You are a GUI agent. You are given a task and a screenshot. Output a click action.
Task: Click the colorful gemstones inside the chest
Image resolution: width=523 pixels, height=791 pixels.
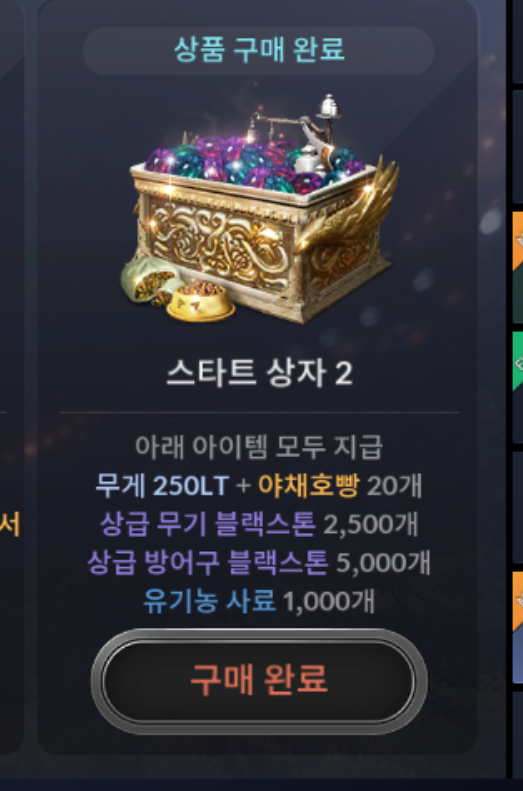[252, 162]
